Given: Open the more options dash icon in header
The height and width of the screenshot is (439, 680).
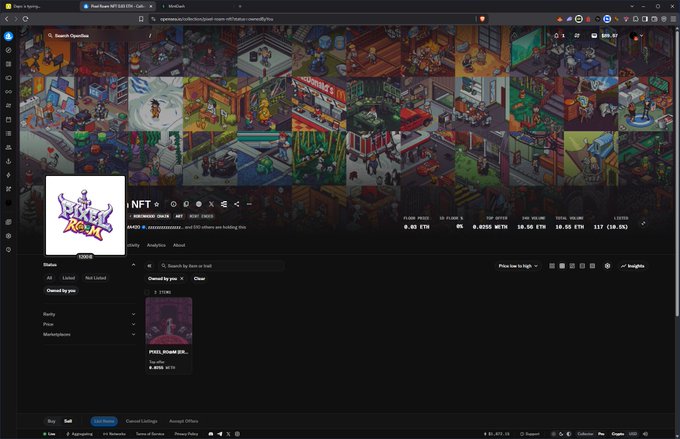Looking at the screenshot, I should pyautogui.click(x=249, y=204).
